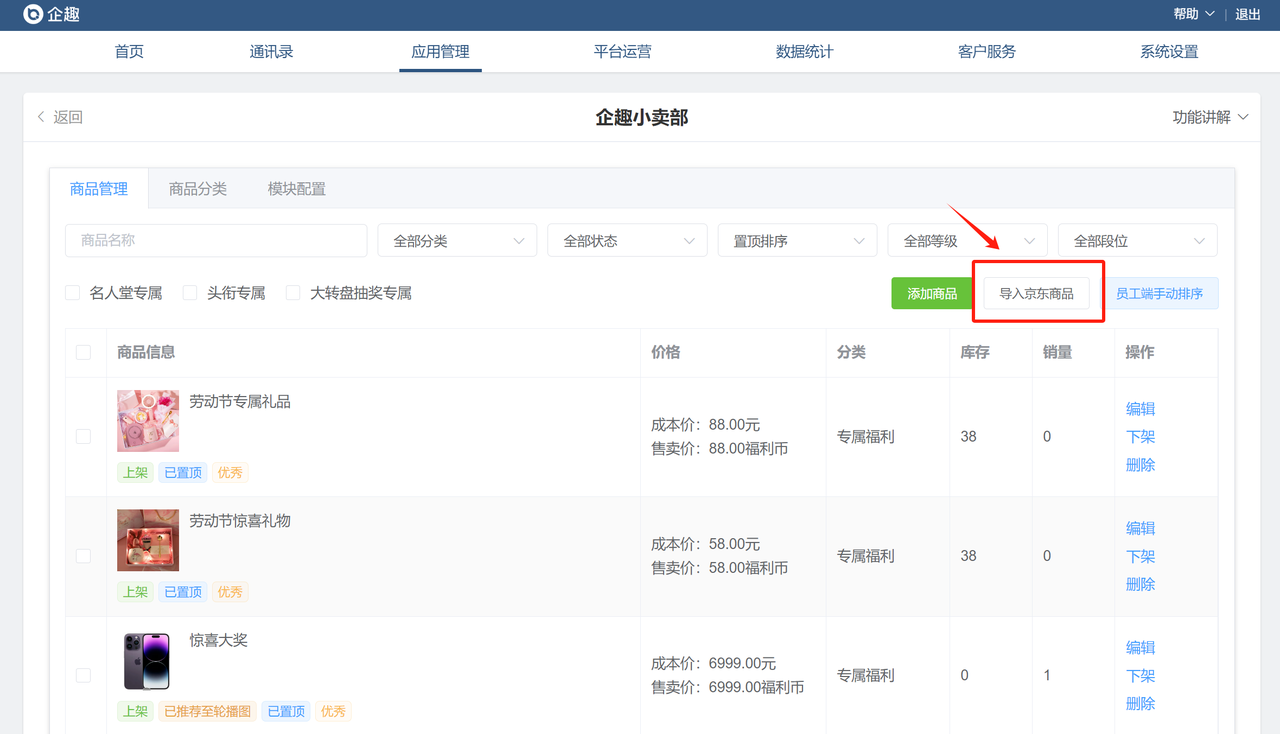This screenshot has height=734, width=1280.
Task: Check the 大转盘抽奖专属 option
Action: (293, 293)
